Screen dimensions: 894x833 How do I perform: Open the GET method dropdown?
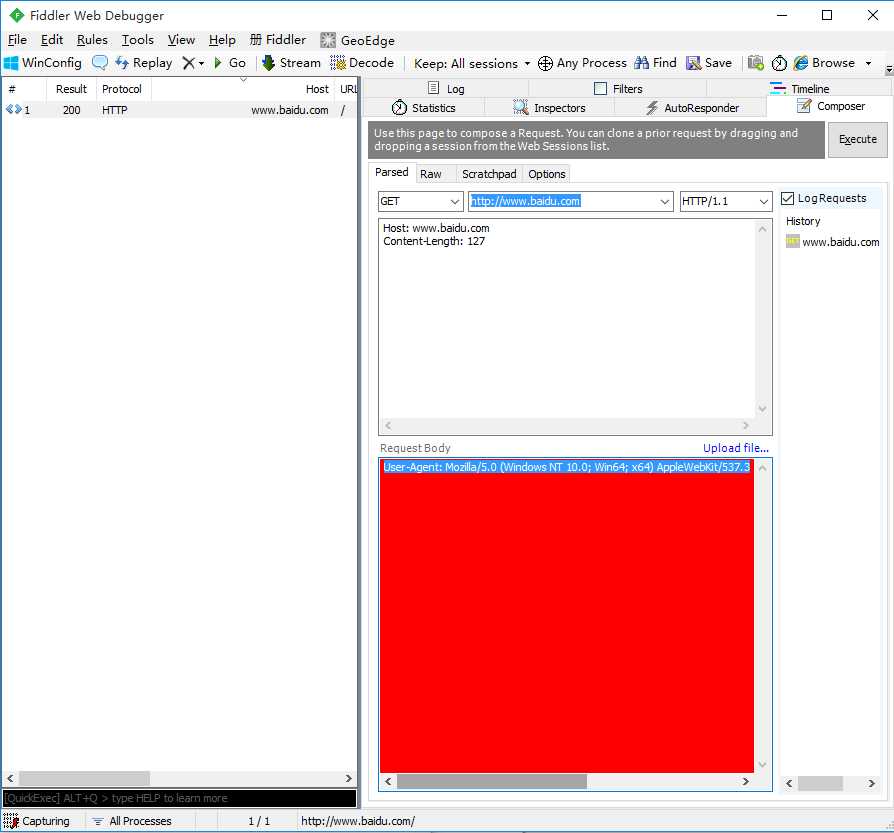coord(420,201)
